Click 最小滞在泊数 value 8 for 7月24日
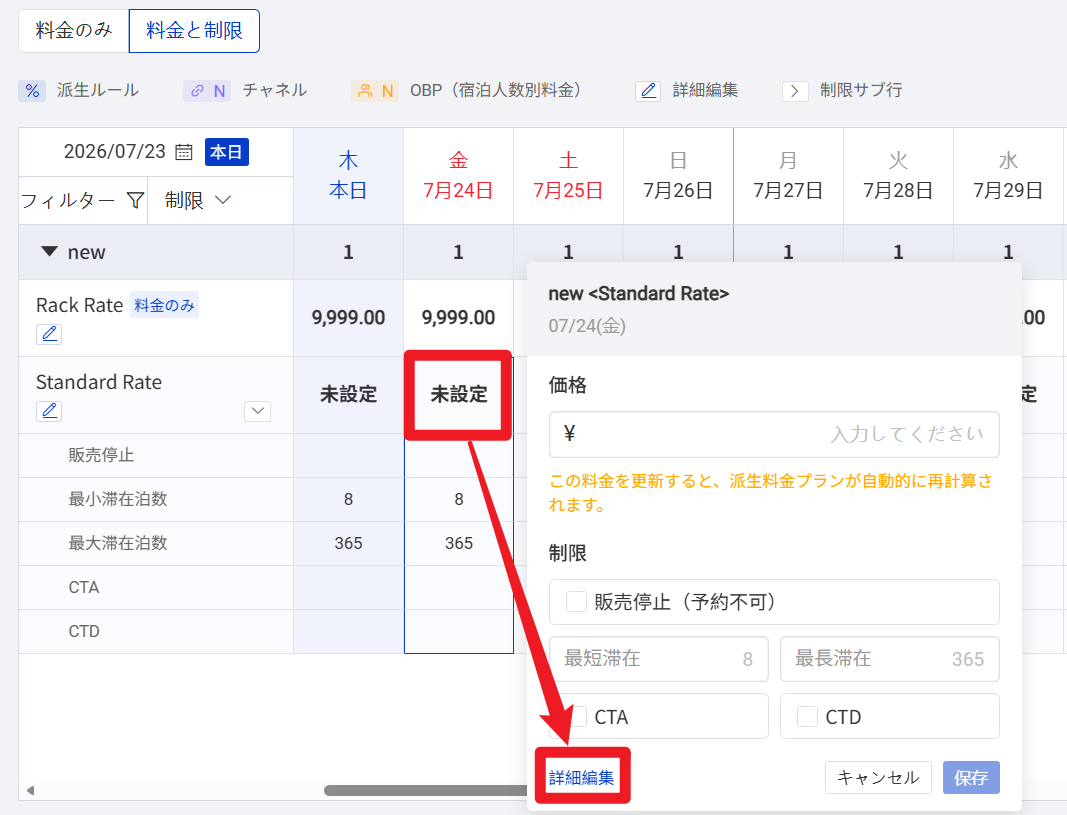Viewport: 1067px width, 815px height. [459, 499]
